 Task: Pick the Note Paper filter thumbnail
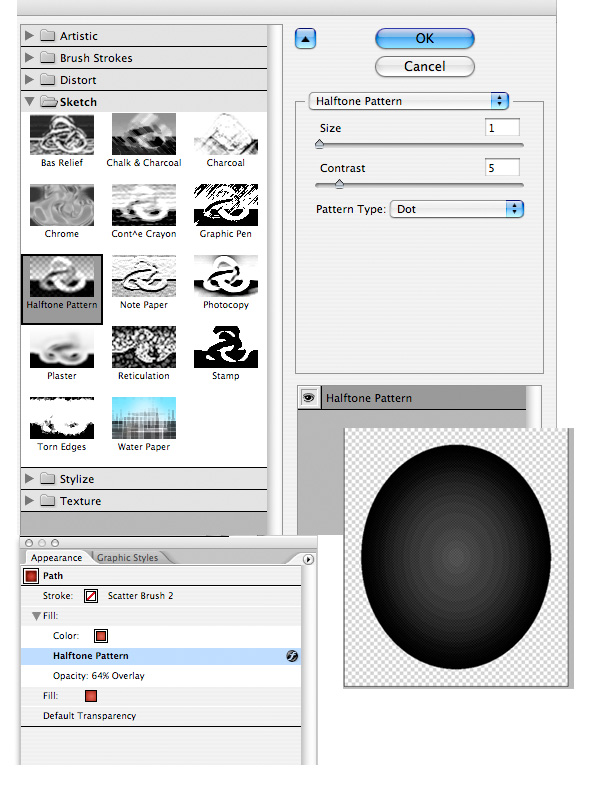point(144,276)
